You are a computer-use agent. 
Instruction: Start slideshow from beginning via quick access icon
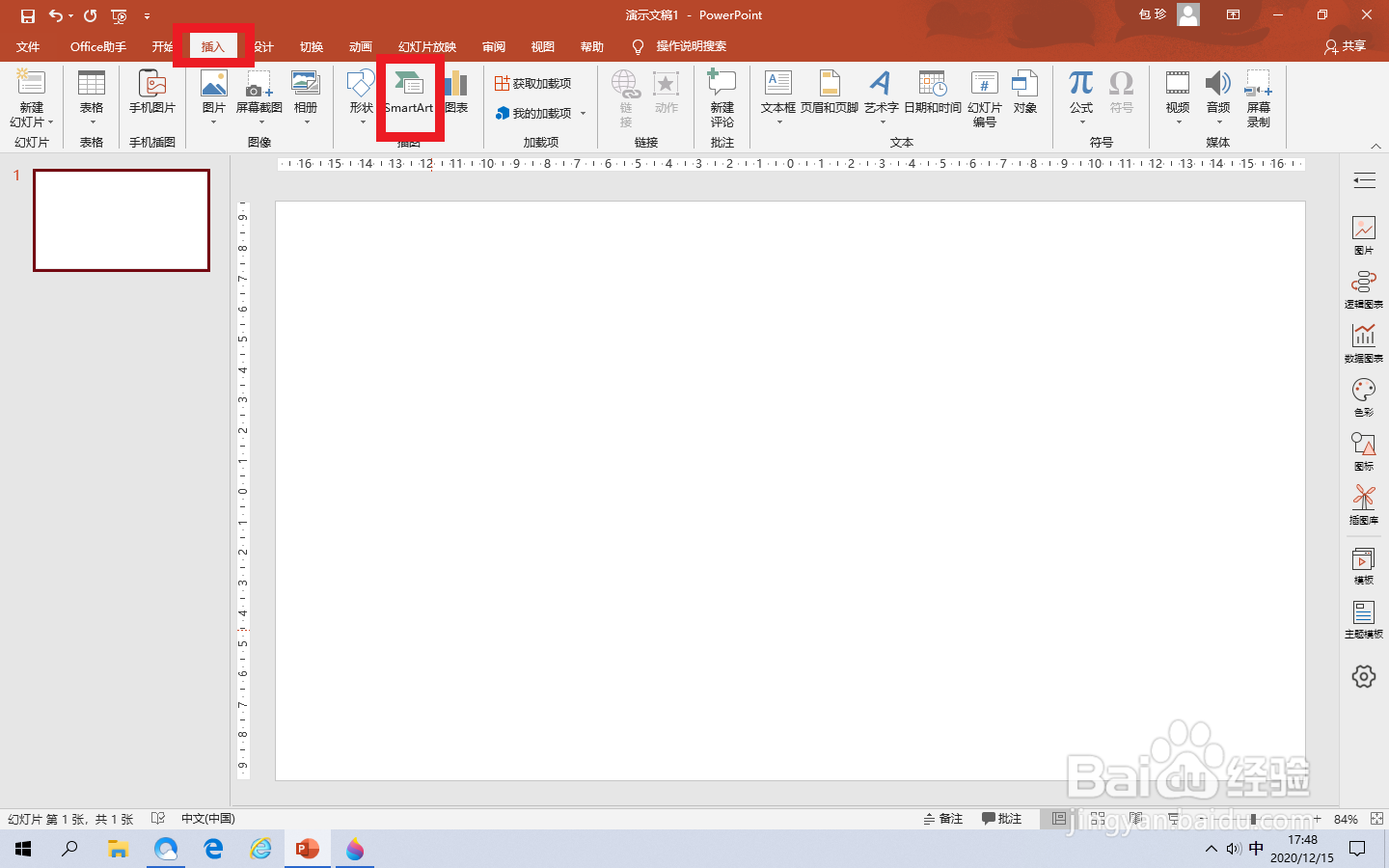(x=119, y=15)
